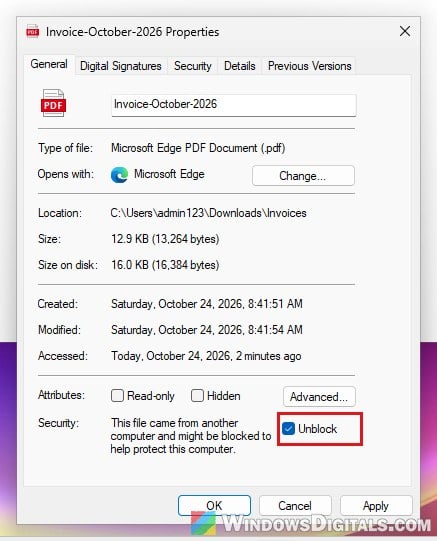Click the PDF icon in title bar
This screenshot has width=437, height=541.
pyautogui.click(x=33, y=32)
